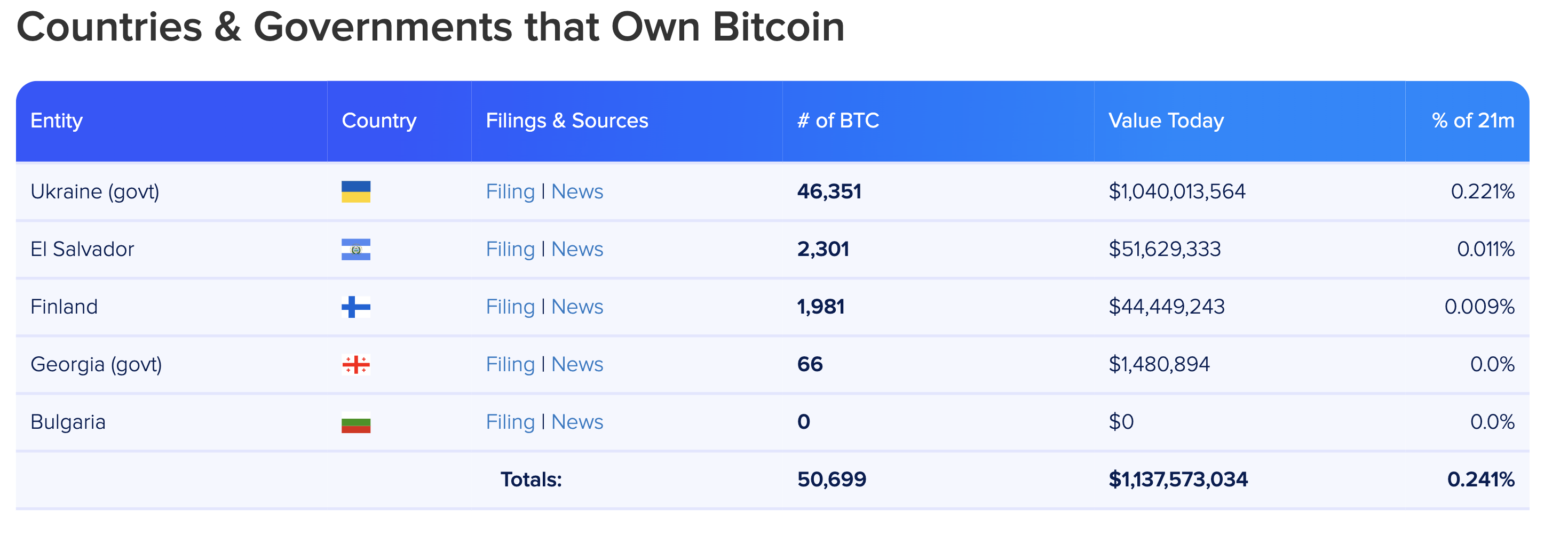Screen dimensions: 1568x560
Task: Open the Filing link for Bulgaria
Action: point(510,421)
